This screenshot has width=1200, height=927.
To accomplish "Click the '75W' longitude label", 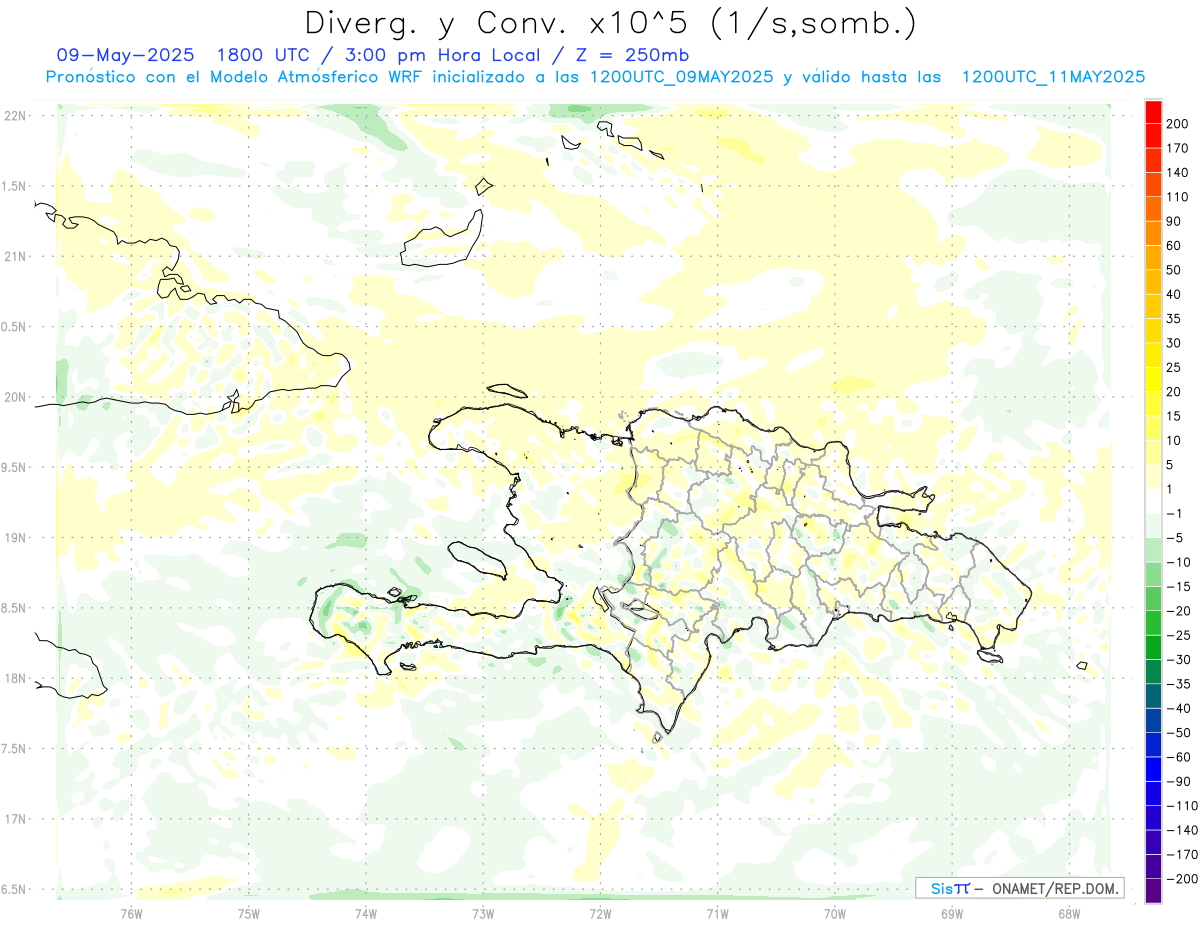I will (249, 913).
